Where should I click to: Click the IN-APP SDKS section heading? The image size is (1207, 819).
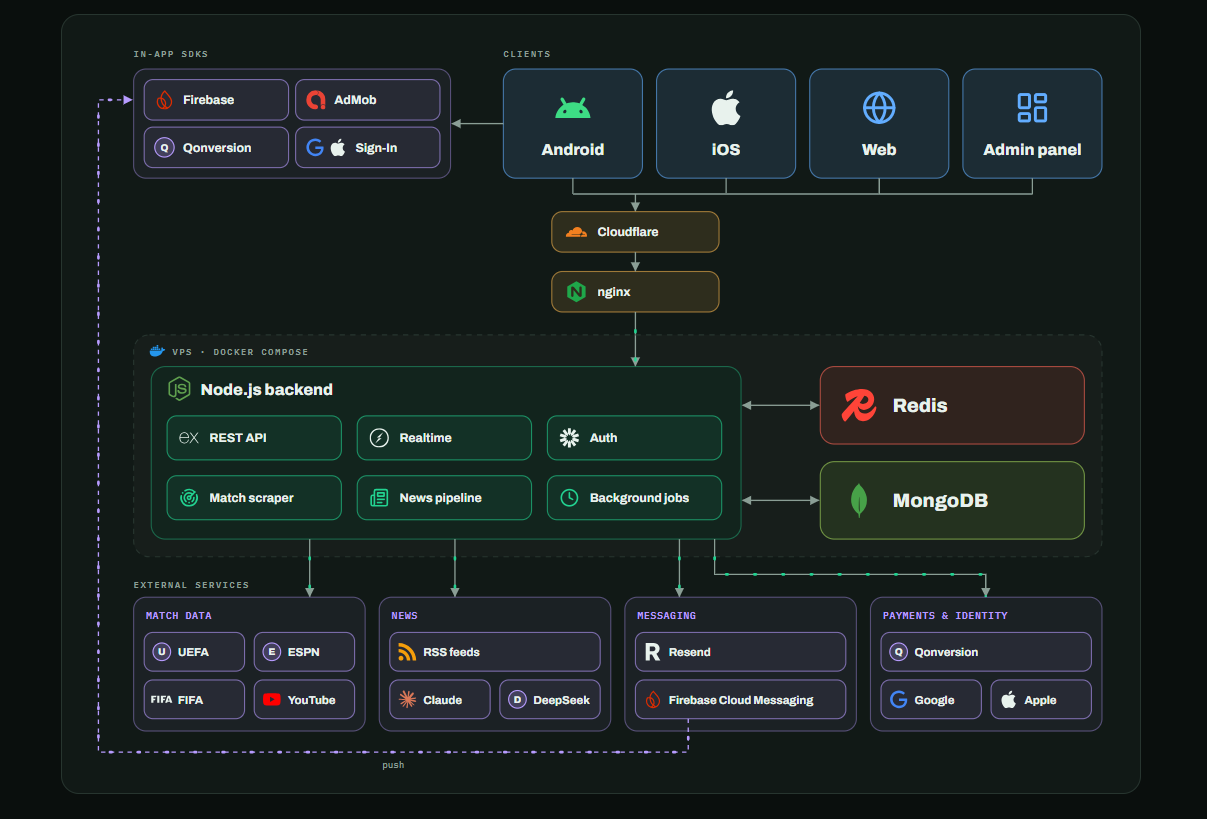[x=171, y=54]
